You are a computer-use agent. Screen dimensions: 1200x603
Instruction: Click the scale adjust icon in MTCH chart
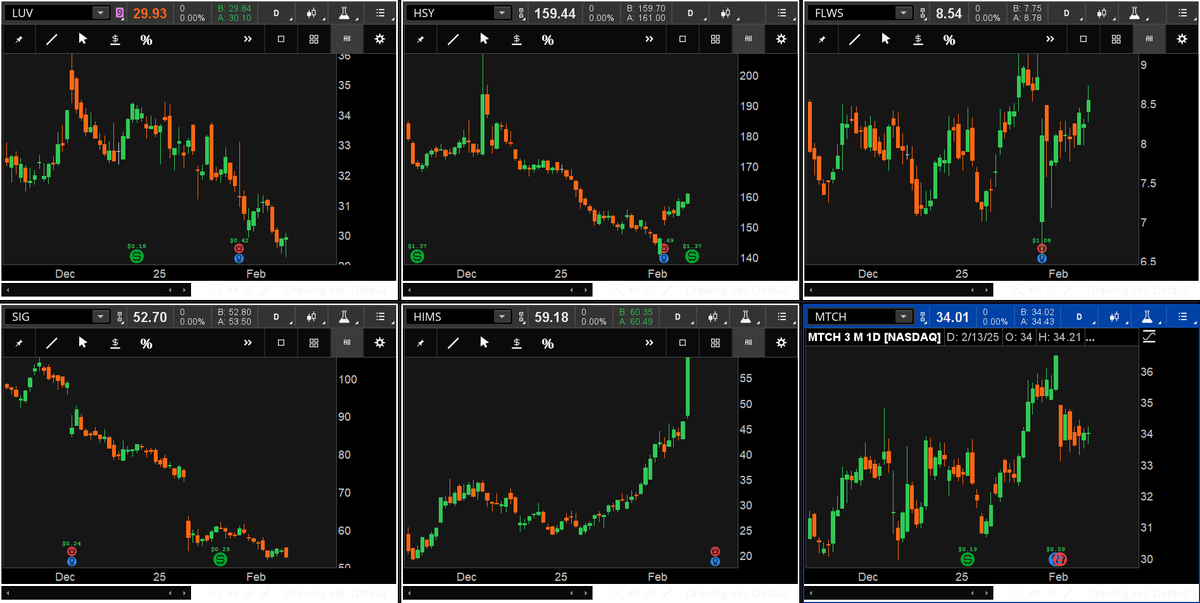(1149, 337)
